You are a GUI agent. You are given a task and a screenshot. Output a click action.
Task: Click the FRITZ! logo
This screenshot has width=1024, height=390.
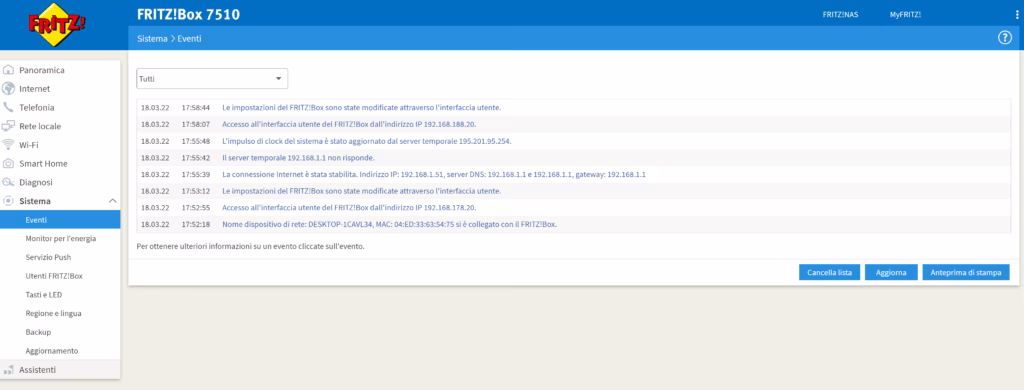[57, 24]
